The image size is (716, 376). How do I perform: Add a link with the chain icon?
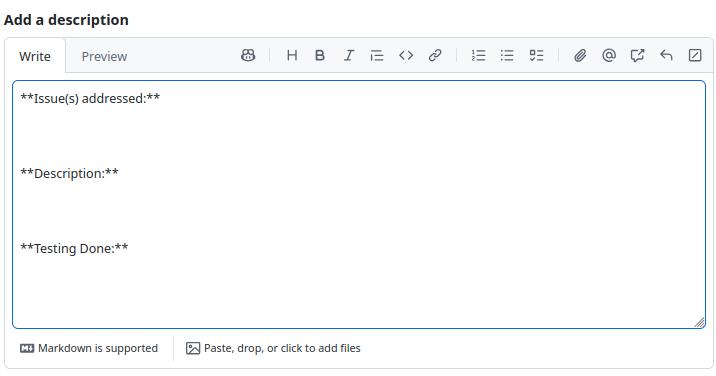(x=435, y=56)
